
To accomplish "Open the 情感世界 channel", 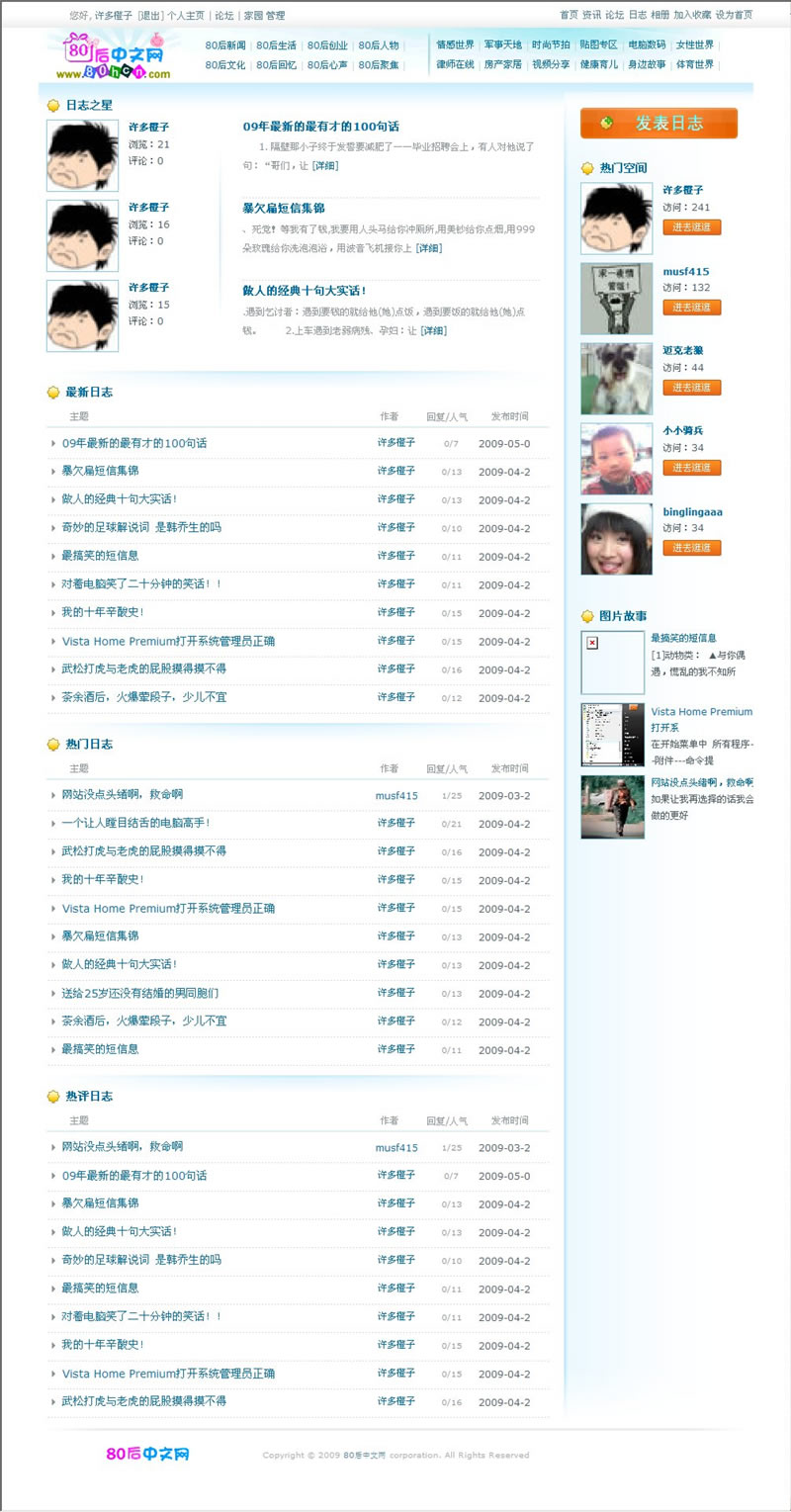I will click(x=455, y=45).
